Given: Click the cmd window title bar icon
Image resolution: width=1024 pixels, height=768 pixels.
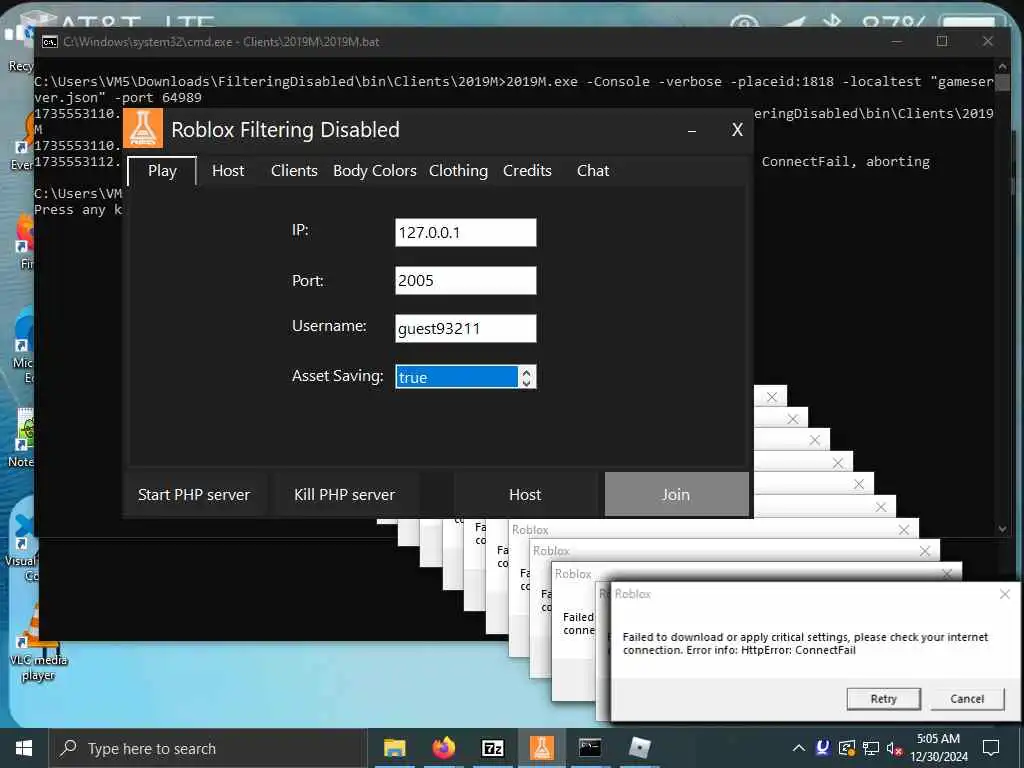Looking at the screenshot, I should click(50, 42).
